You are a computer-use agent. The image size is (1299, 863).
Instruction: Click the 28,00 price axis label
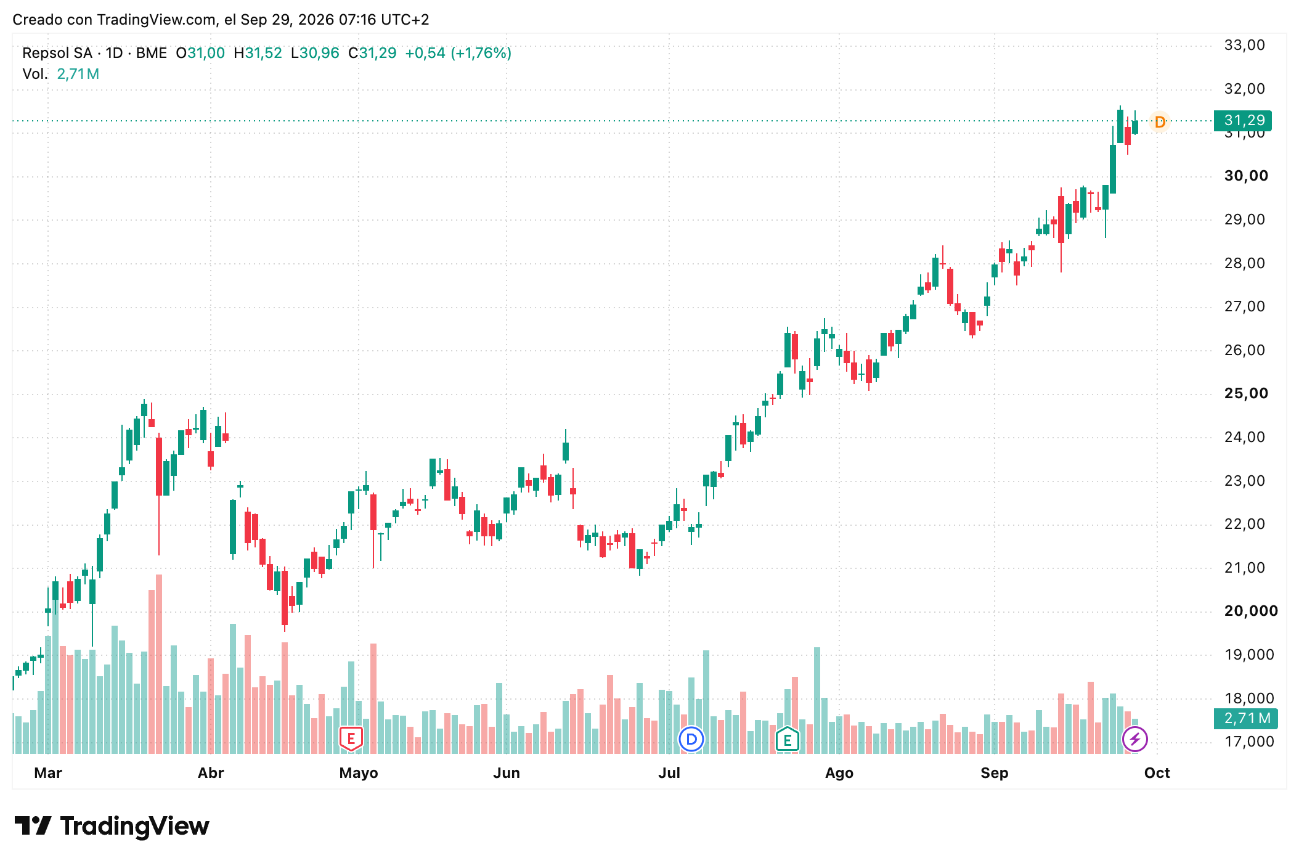tap(1245, 263)
